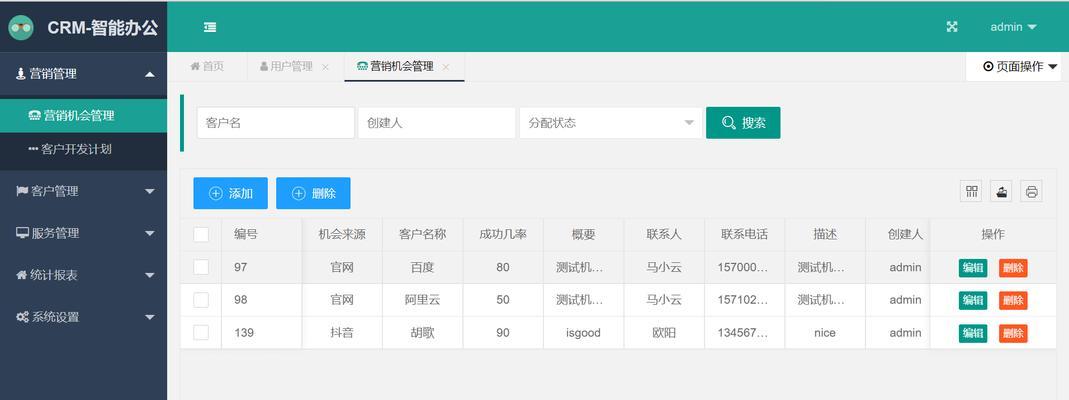Viewport: 1069px width, 400px height.
Task: Open the column filter grid icon
Action: pyautogui.click(x=971, y=191)
